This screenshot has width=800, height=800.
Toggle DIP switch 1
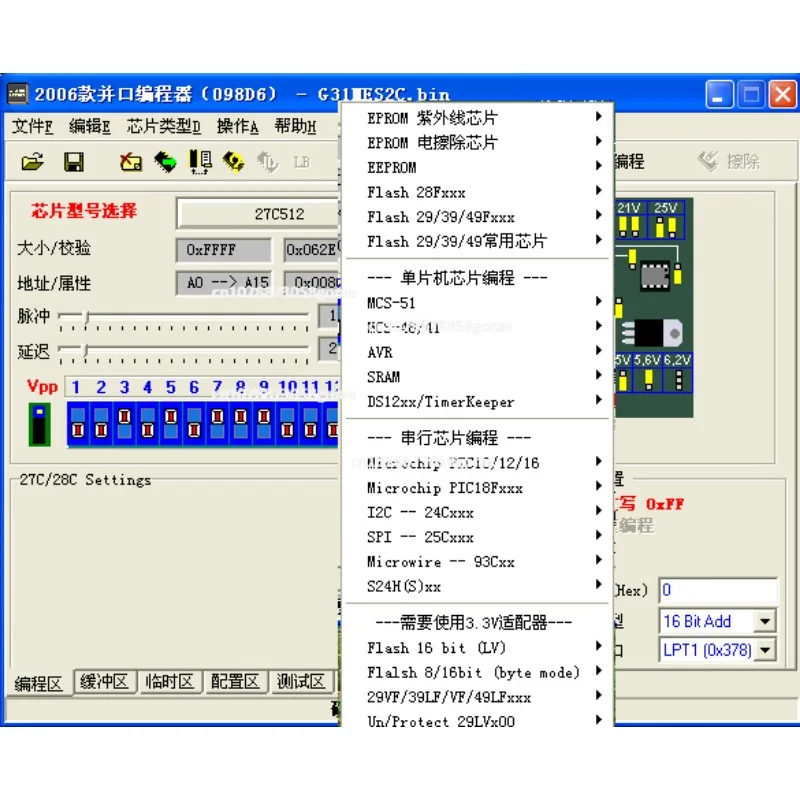point(78,424)
